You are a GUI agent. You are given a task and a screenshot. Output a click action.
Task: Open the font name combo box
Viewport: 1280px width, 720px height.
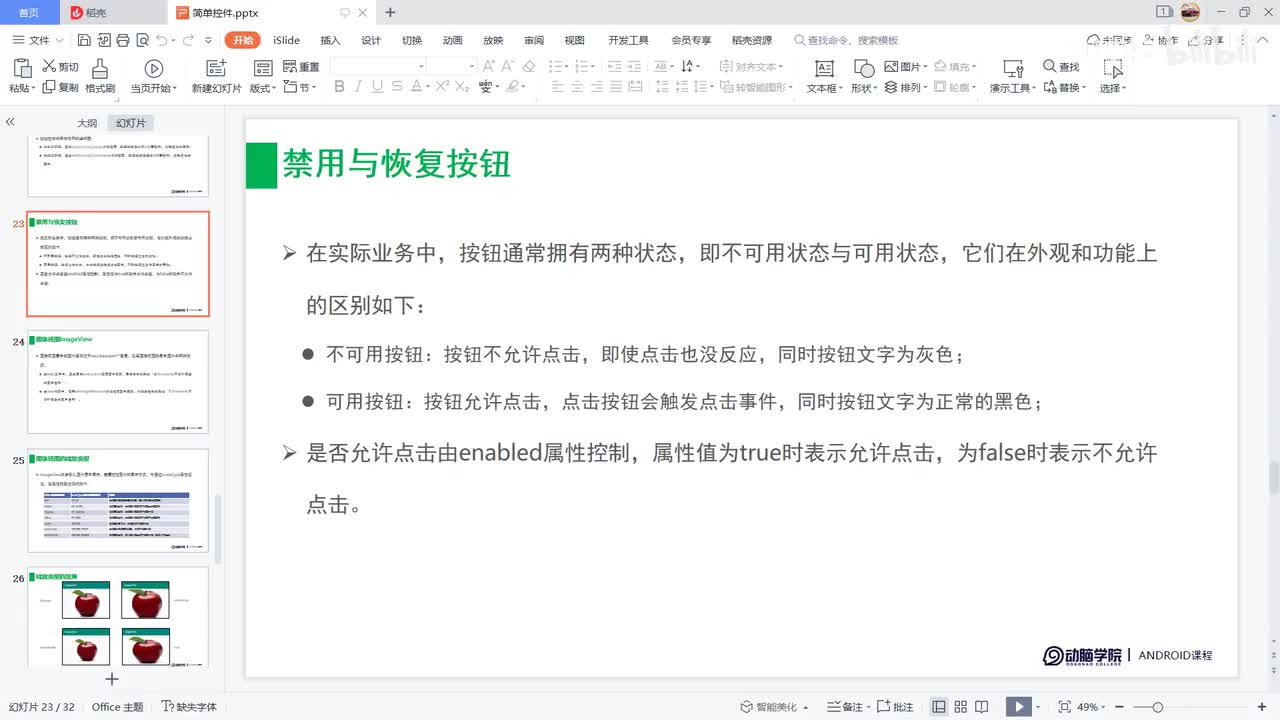(378, 66)
